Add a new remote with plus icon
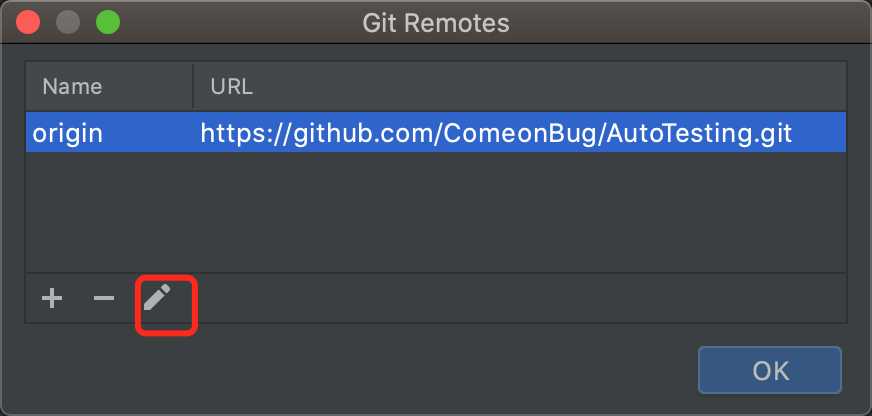The width and height of the screenshot is (872, 416). click(52, 299)
